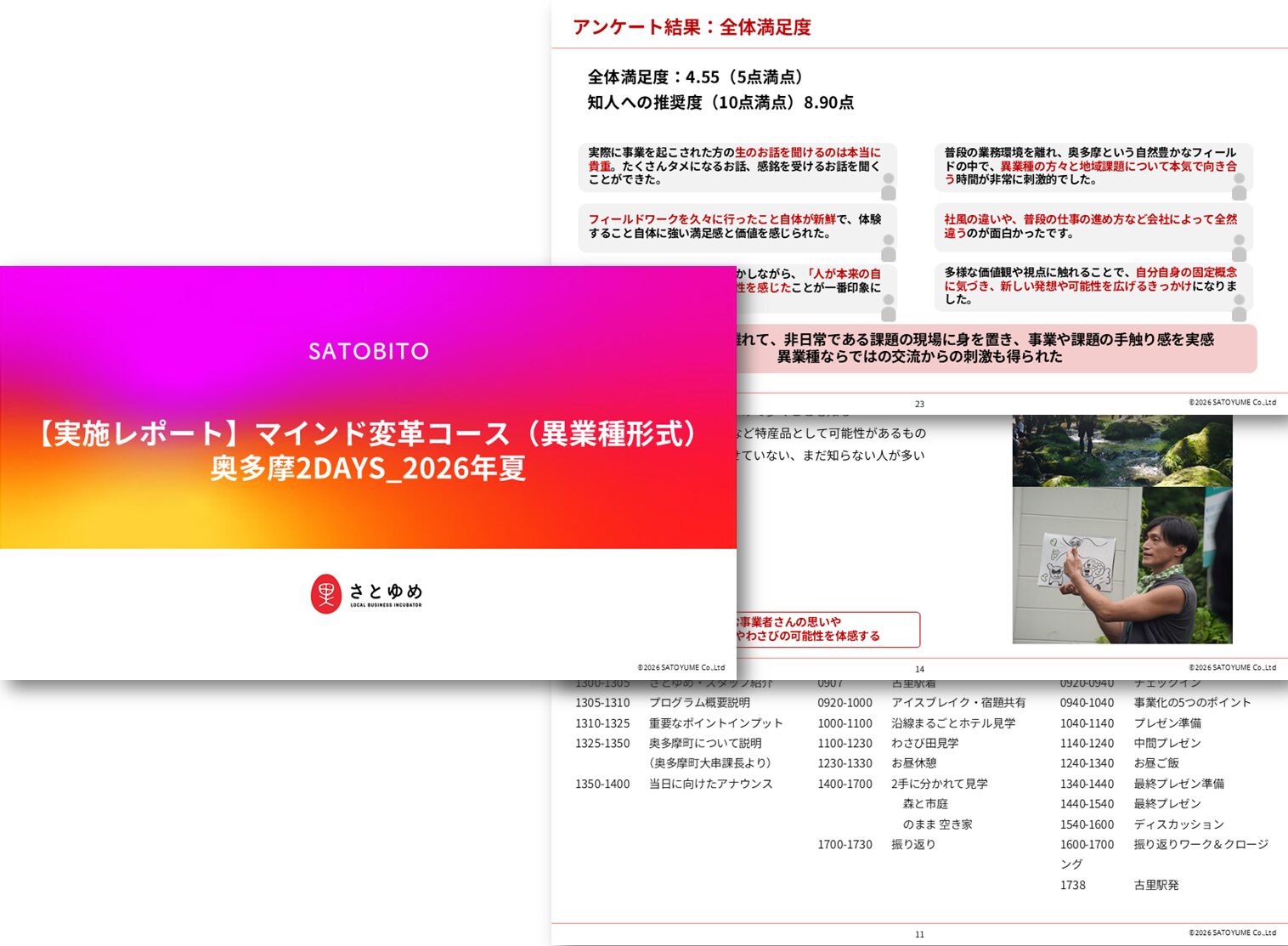Click the SATOBITO text on cover slide
The height and width of the screenshot is (946, 1288).
369,351
